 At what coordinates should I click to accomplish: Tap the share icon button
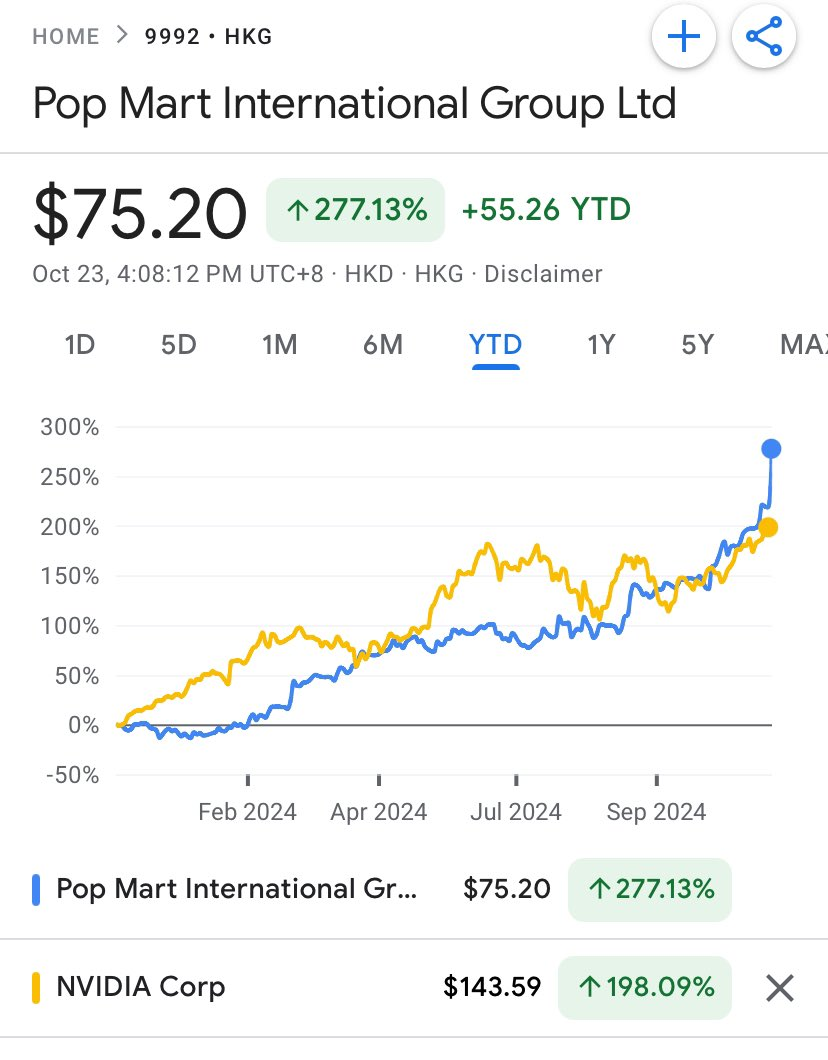[x=764, y=38]
